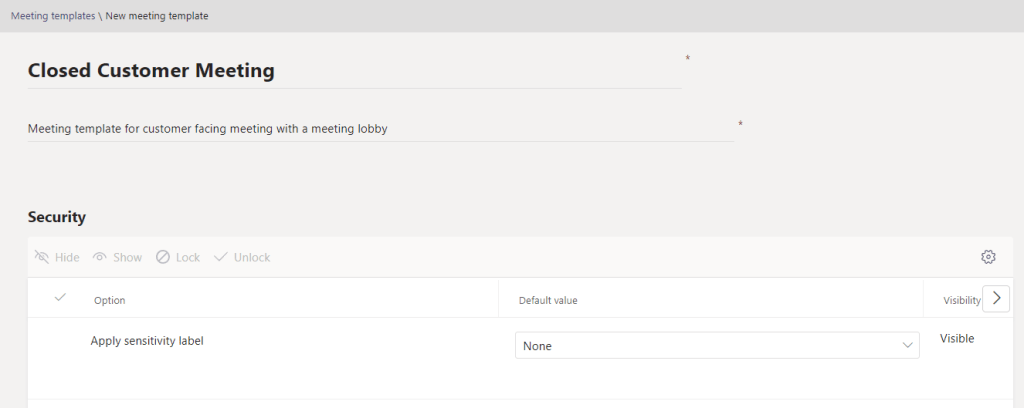The width and height of the screenshot is (1024, 408).
Task: Go back to Meeting templates breadcrumb
Action: click(x=53, y=16)
